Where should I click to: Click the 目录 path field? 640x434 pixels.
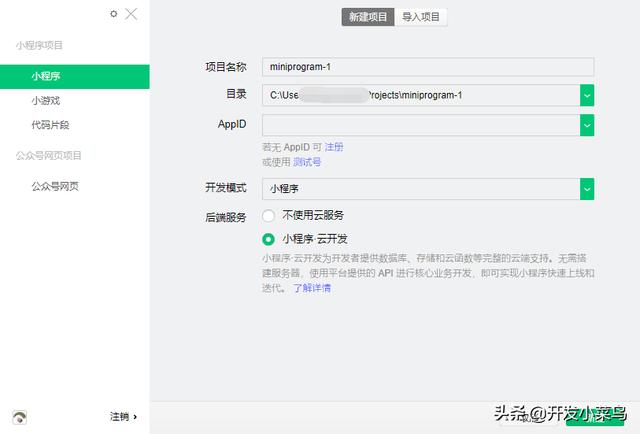[421, 95]
